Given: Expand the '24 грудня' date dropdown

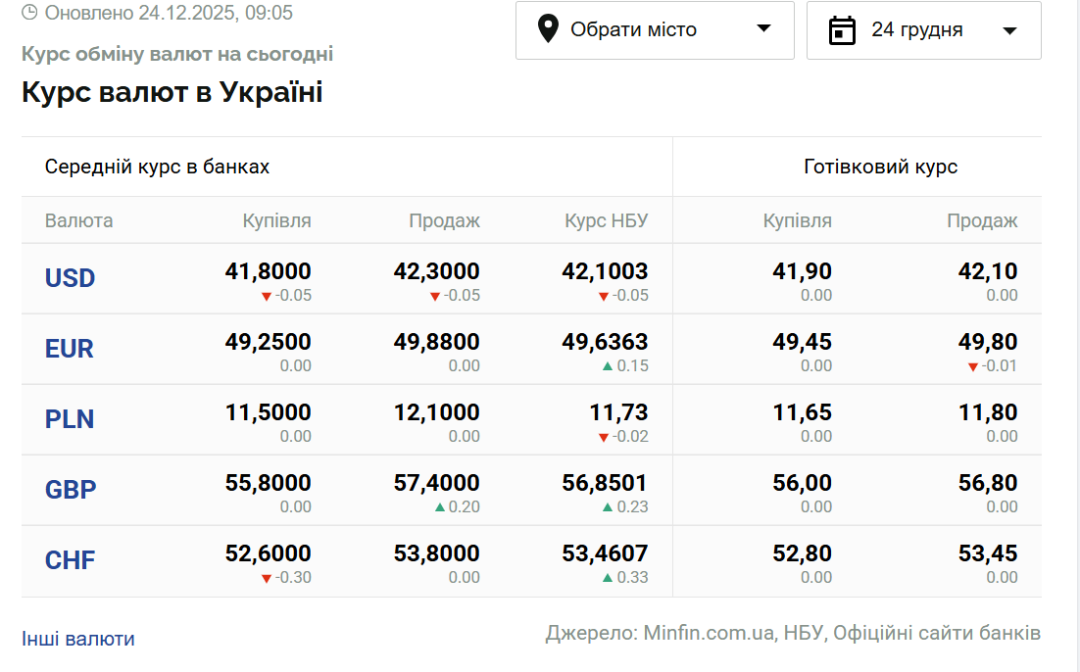Looking at the screenshot, I should tap(923, 30).
